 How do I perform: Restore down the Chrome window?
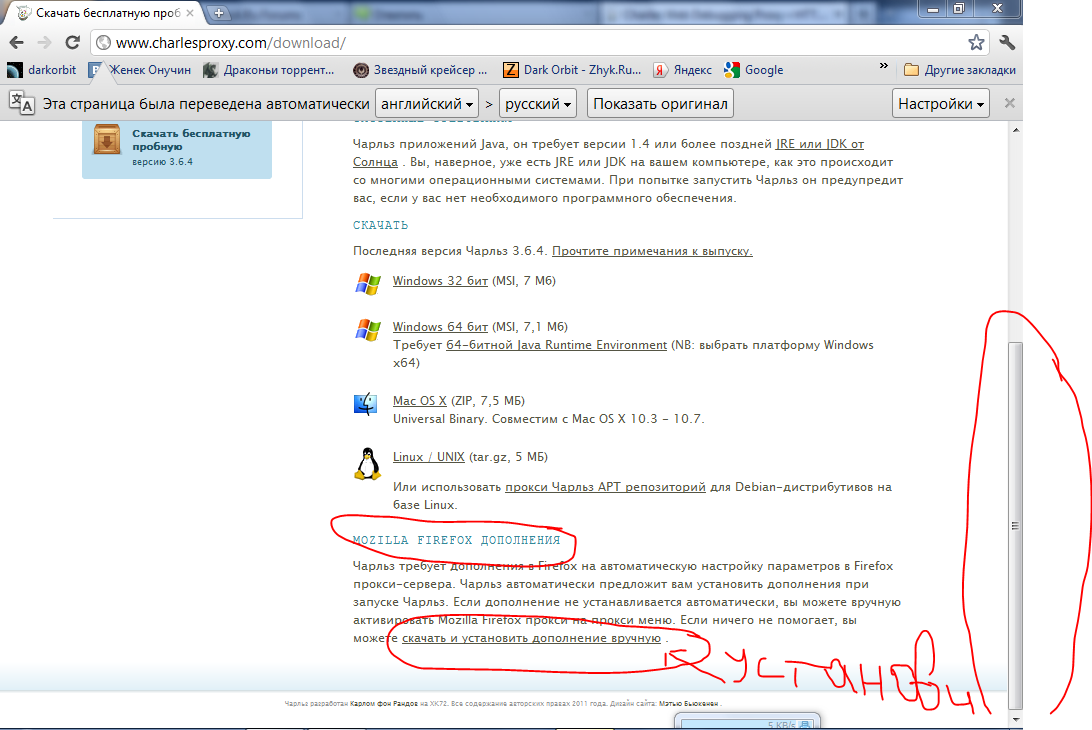pos(960,8)
